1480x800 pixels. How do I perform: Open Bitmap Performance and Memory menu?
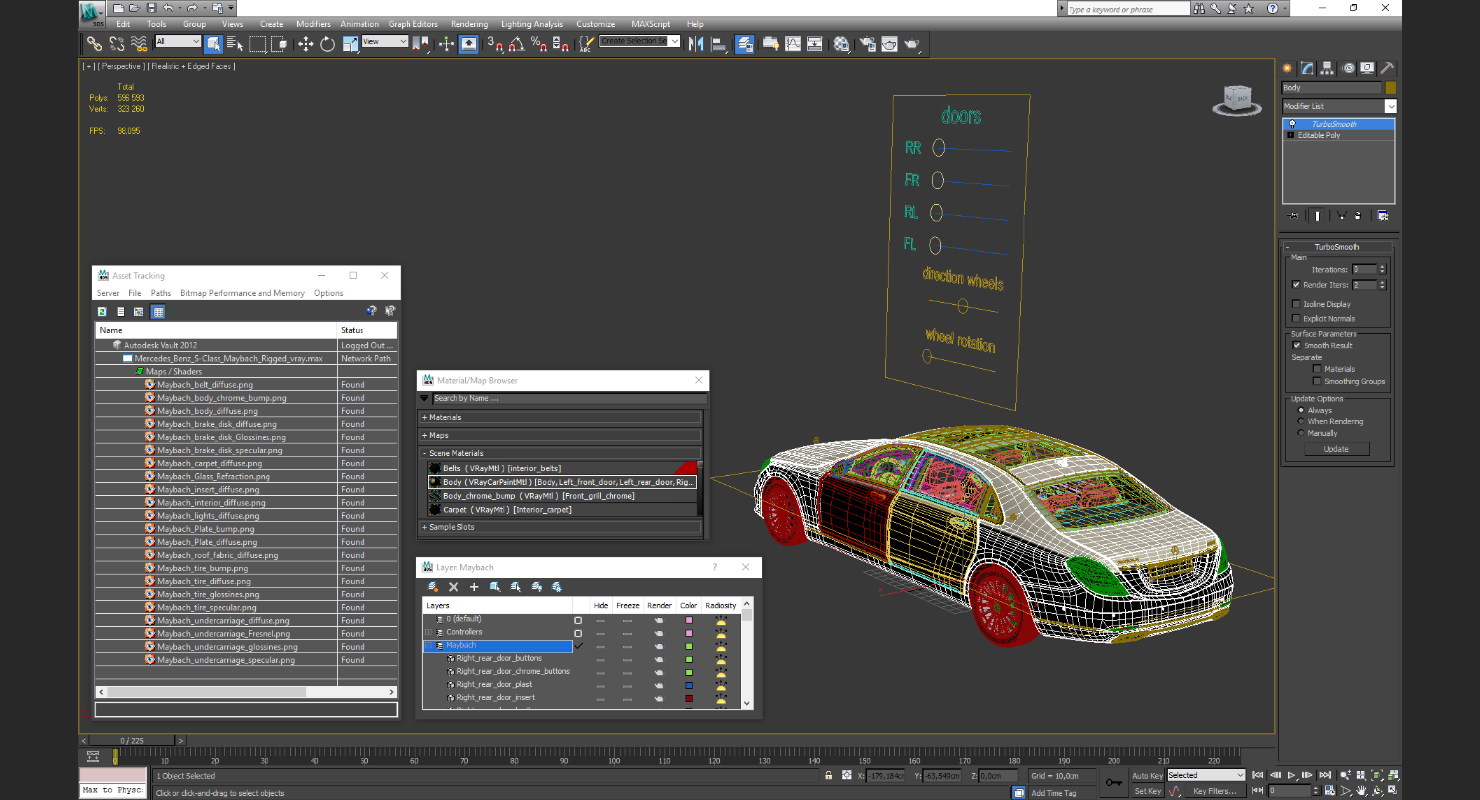[x=242, y=293]
